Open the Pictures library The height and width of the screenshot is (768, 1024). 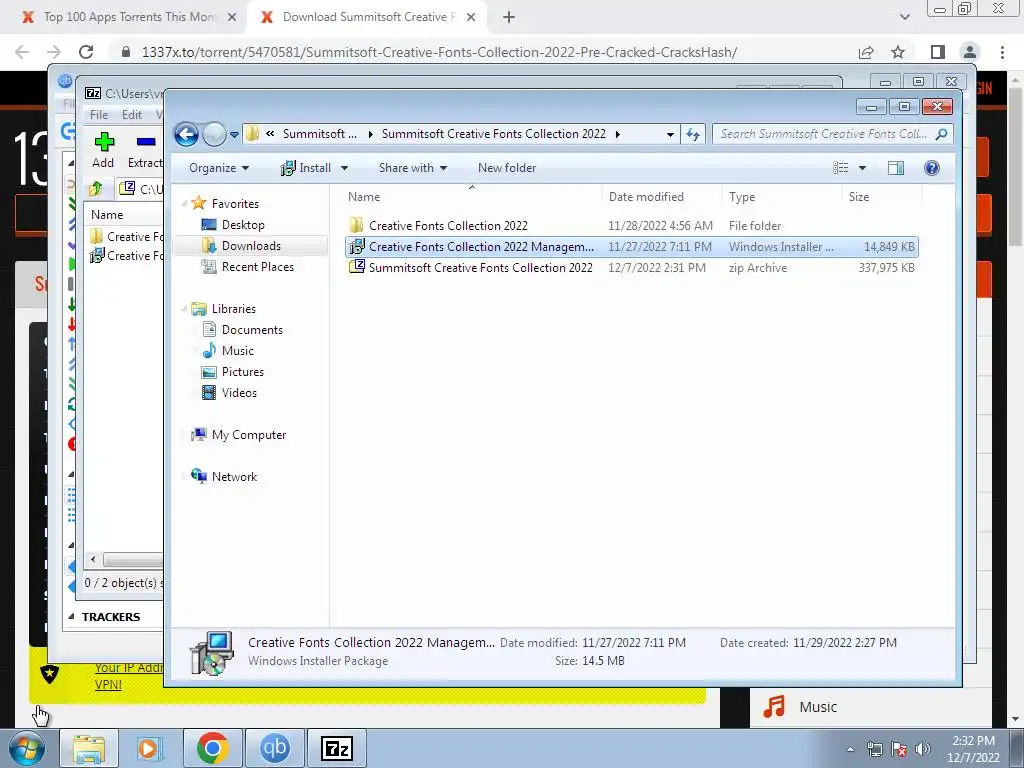[242, 372]
